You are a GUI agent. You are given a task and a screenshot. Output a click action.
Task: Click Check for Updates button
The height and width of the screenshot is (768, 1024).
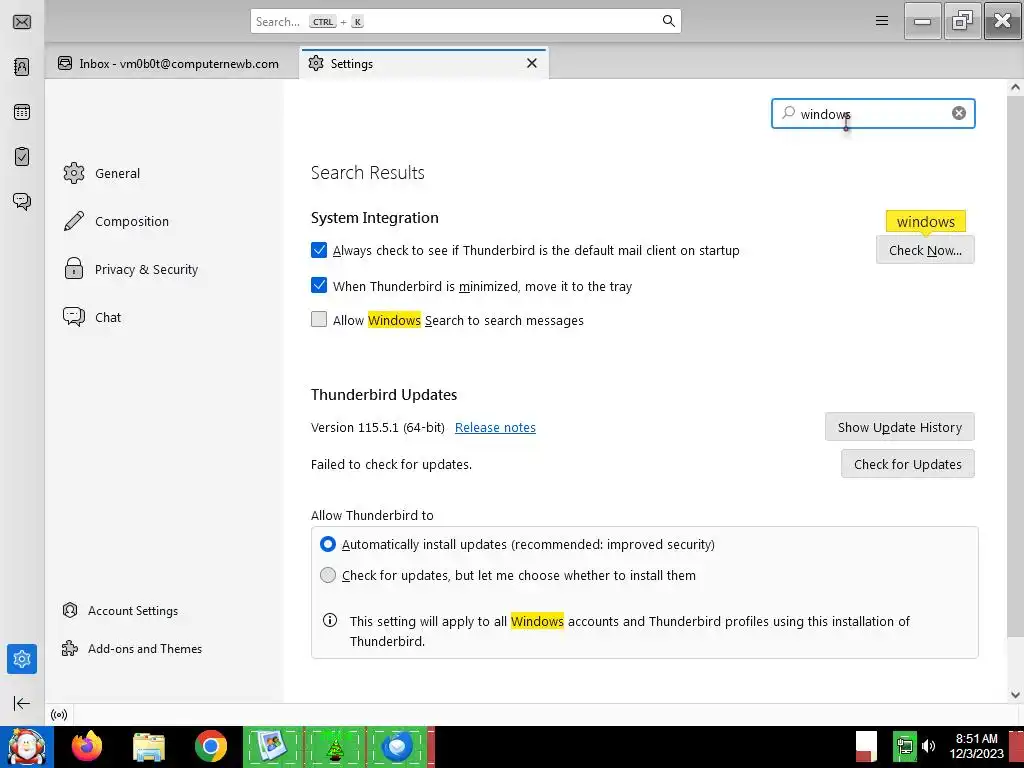click(x=907, y=464)
